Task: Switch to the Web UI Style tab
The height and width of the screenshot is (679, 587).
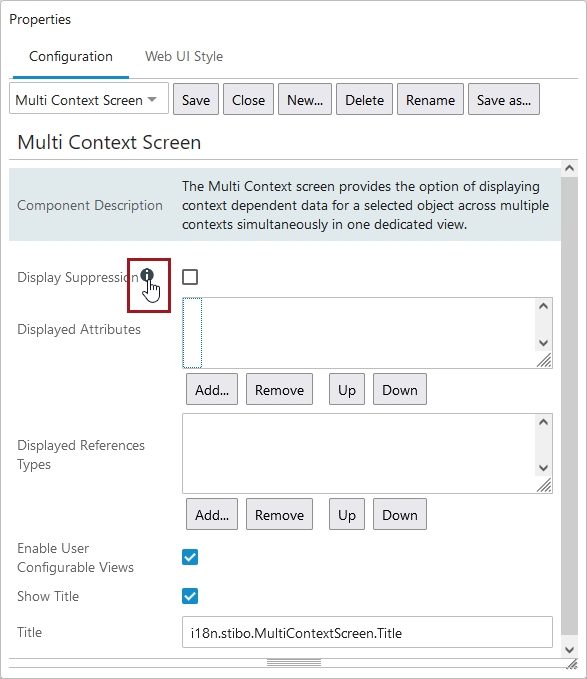Action: click(x=184, y=57)
